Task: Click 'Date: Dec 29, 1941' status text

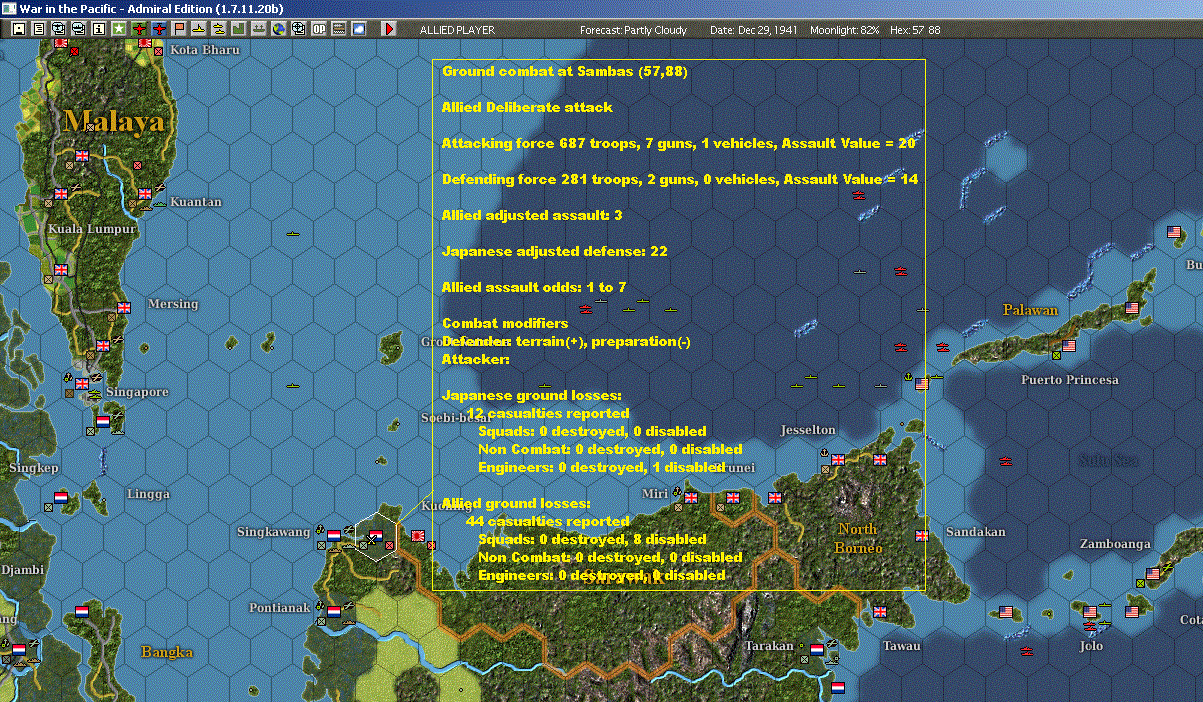Action: pos(752,30)
